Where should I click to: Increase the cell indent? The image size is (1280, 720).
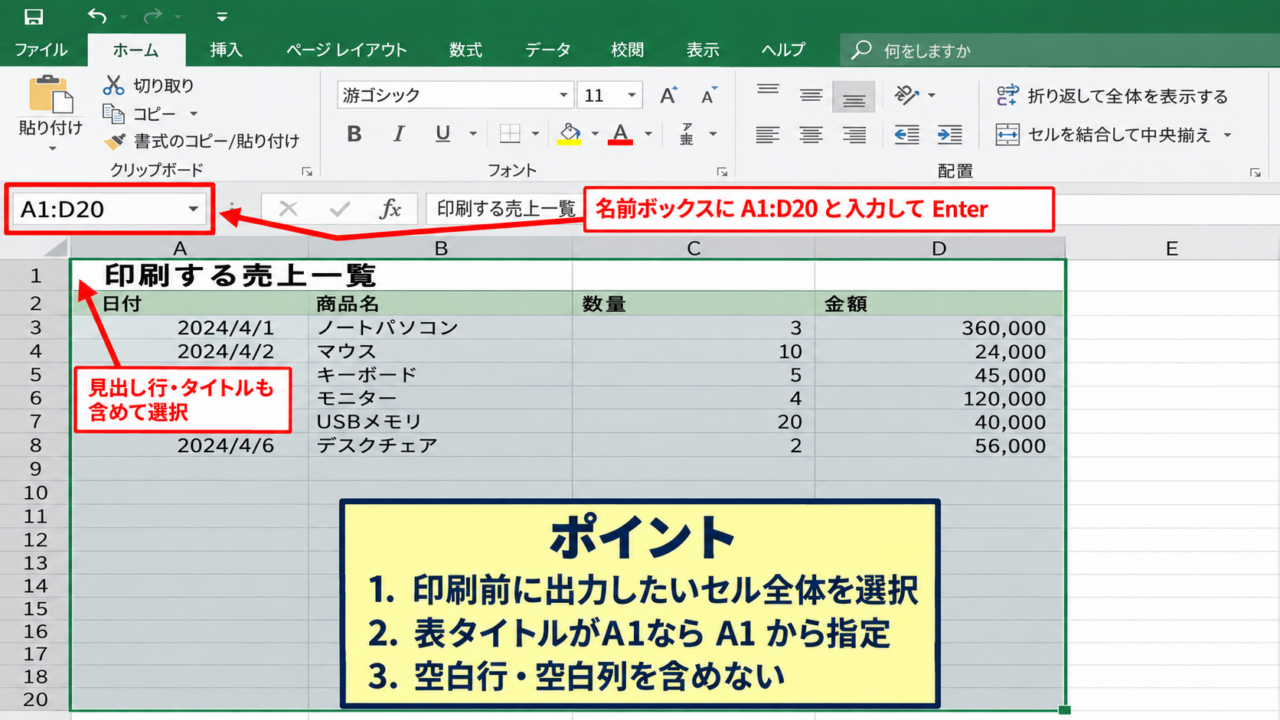(x=949, y=134)
